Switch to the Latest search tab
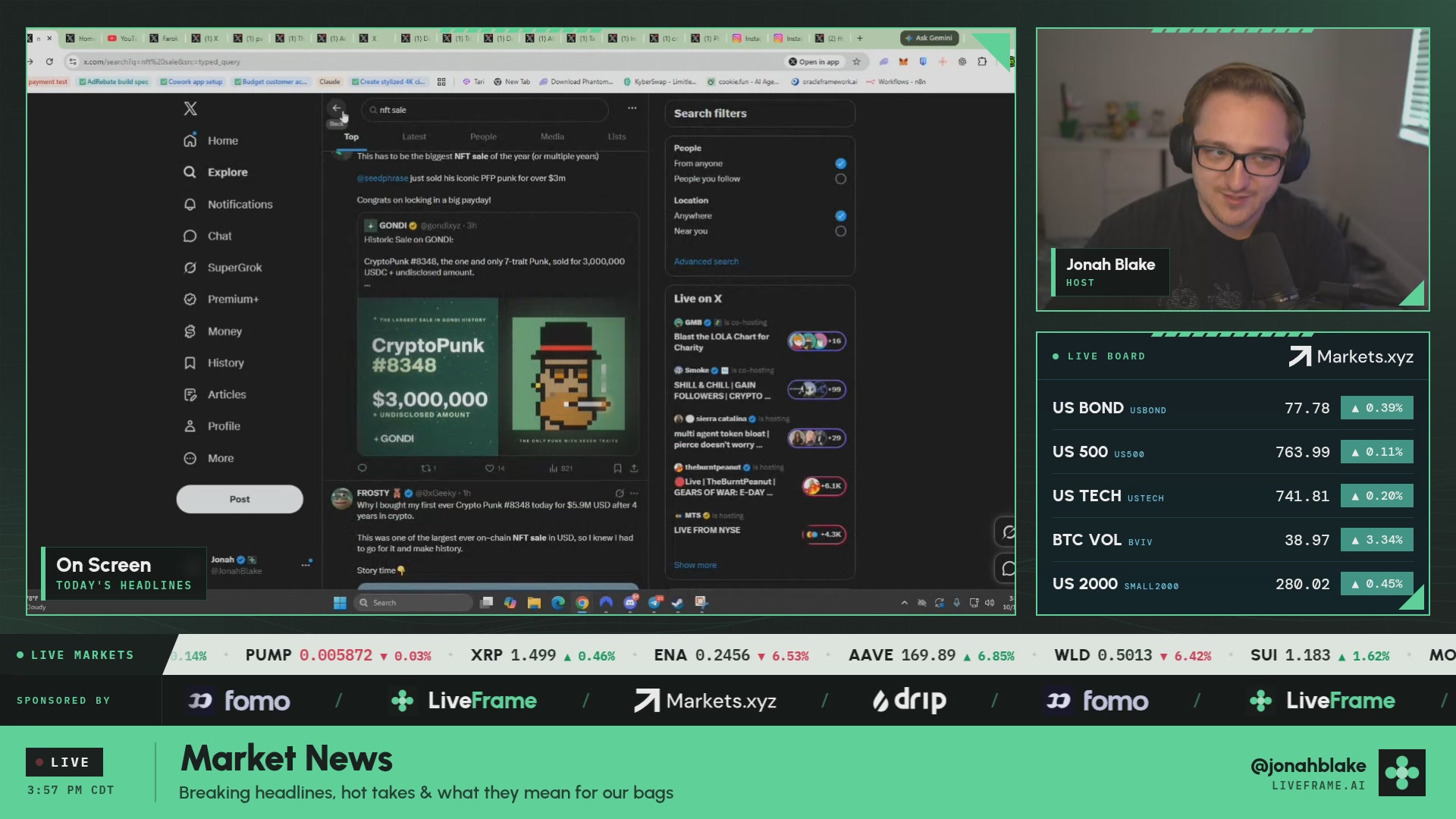Screen dimensions: 1456x819 point(414,136)
